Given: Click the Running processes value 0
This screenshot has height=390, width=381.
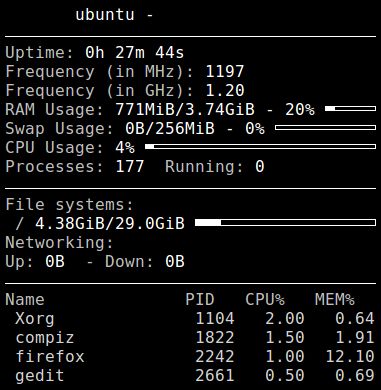Looking at the screenshot, I should (260, 167).
